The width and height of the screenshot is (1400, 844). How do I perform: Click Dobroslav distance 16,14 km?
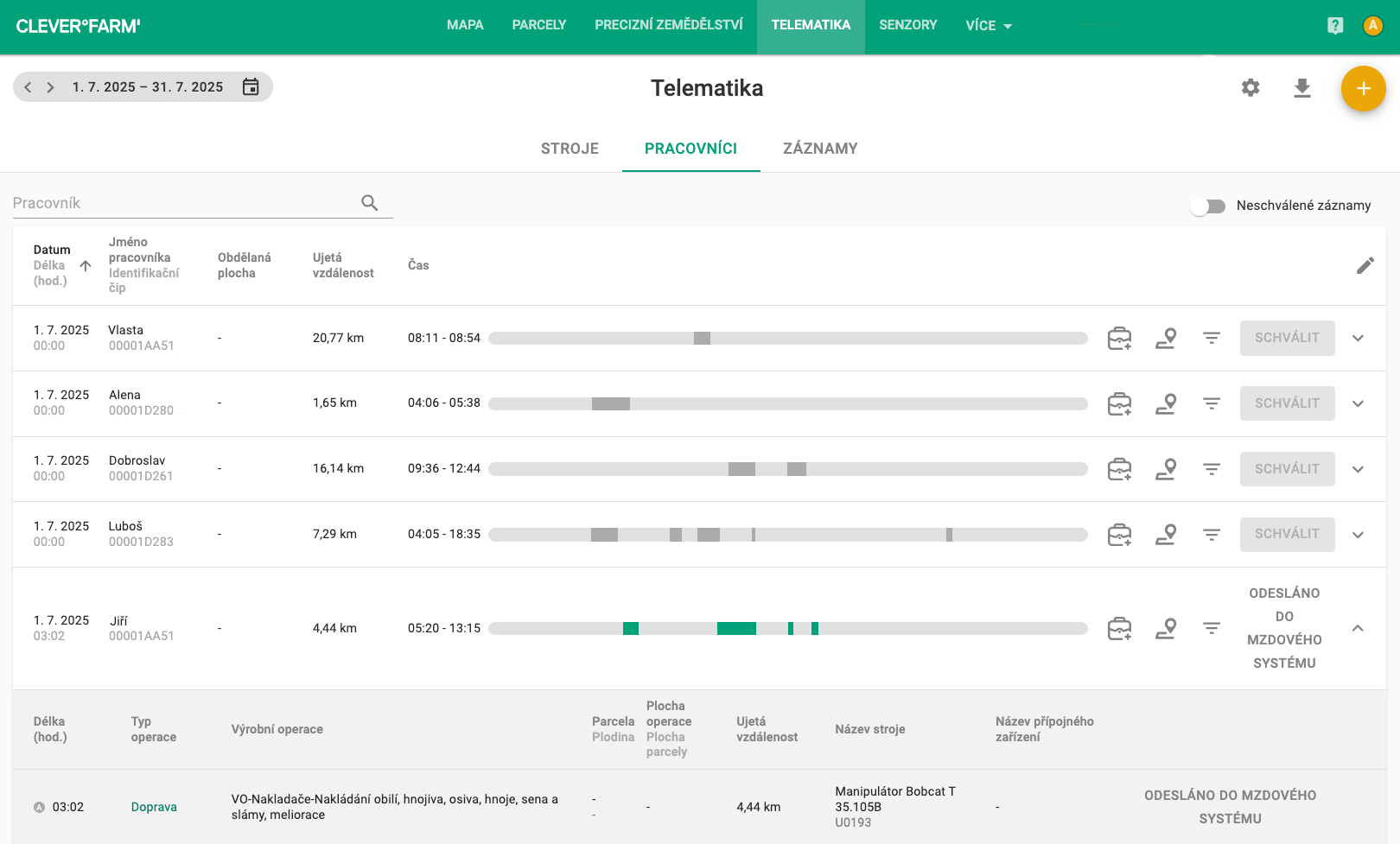click(338, 468)
